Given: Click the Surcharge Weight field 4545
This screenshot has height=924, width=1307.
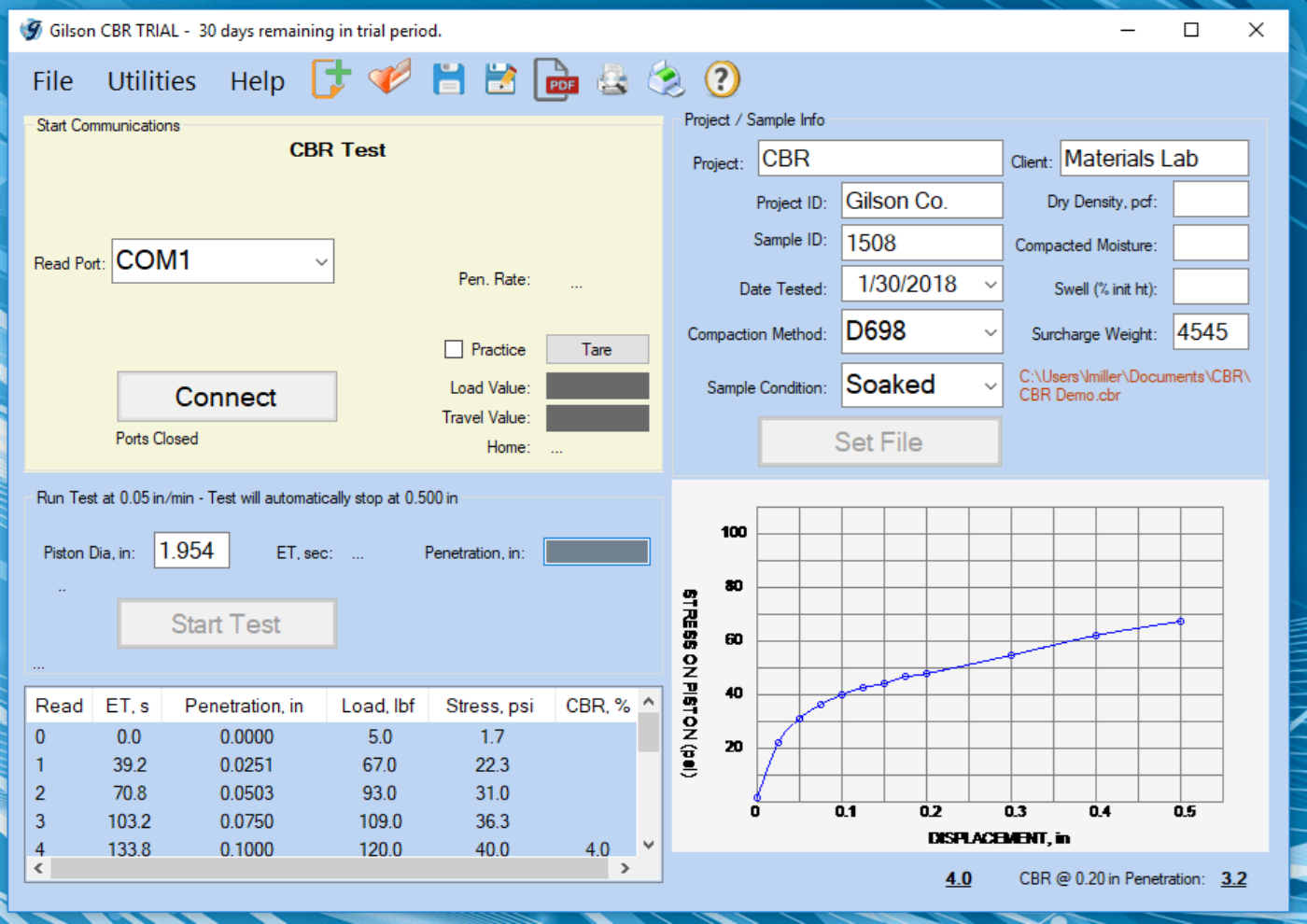Looking at the screenshot, I should [x=1211, y=332].
